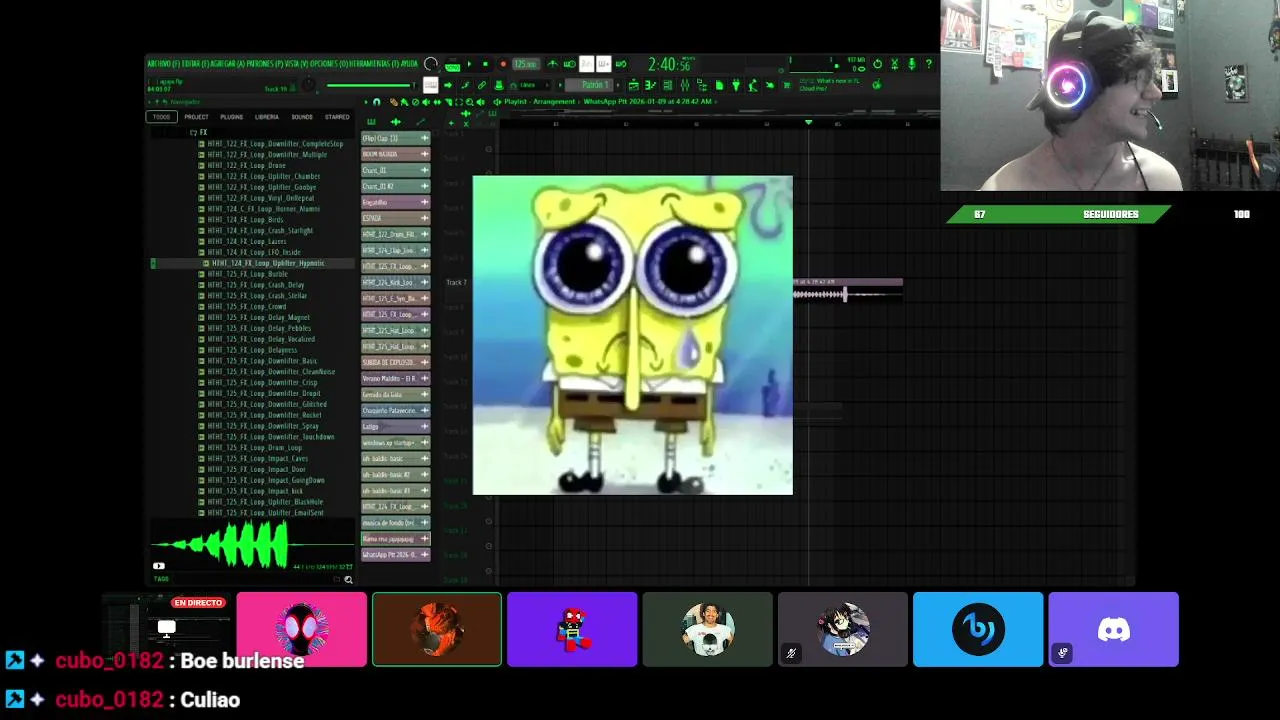This screenshot has height=720, width=1280.
Task: Click the blue tile with the b logo
Action: pyautogui.click(x=978, y=629)
